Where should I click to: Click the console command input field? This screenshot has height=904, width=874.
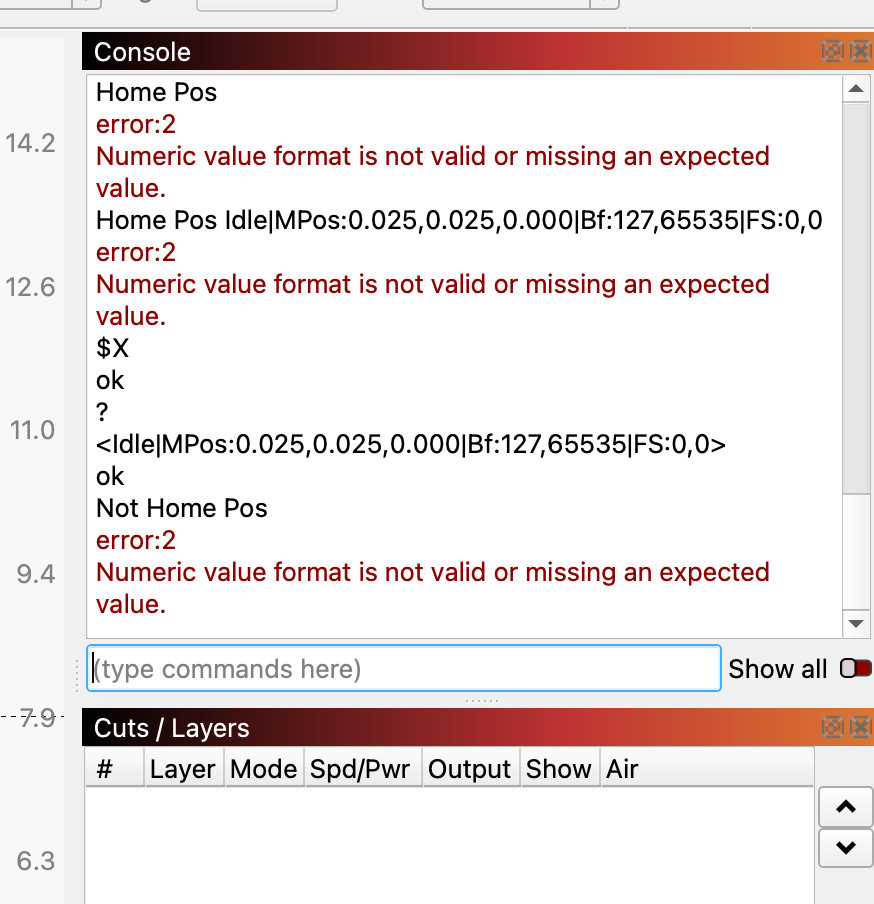[404, 668]
